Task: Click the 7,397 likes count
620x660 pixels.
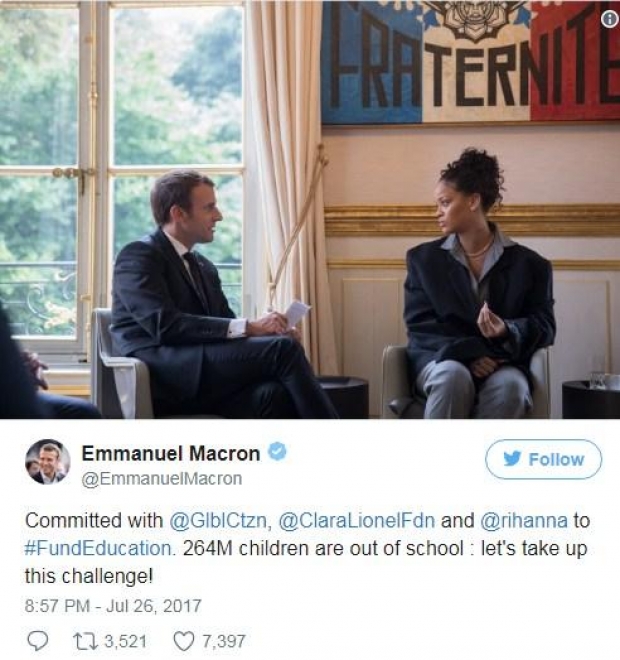Action: coord(224,641)
